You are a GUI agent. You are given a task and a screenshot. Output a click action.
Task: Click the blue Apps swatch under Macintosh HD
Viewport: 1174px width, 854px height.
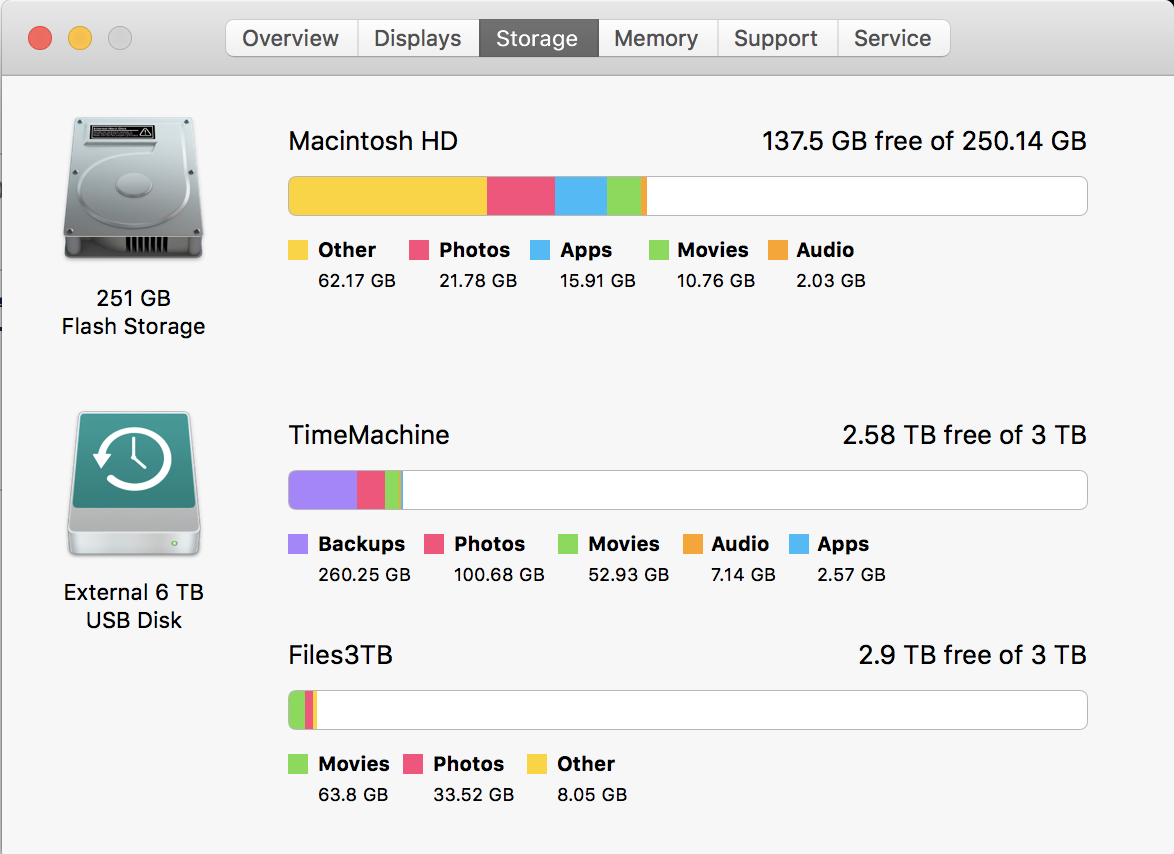click(x=540, y=250)
